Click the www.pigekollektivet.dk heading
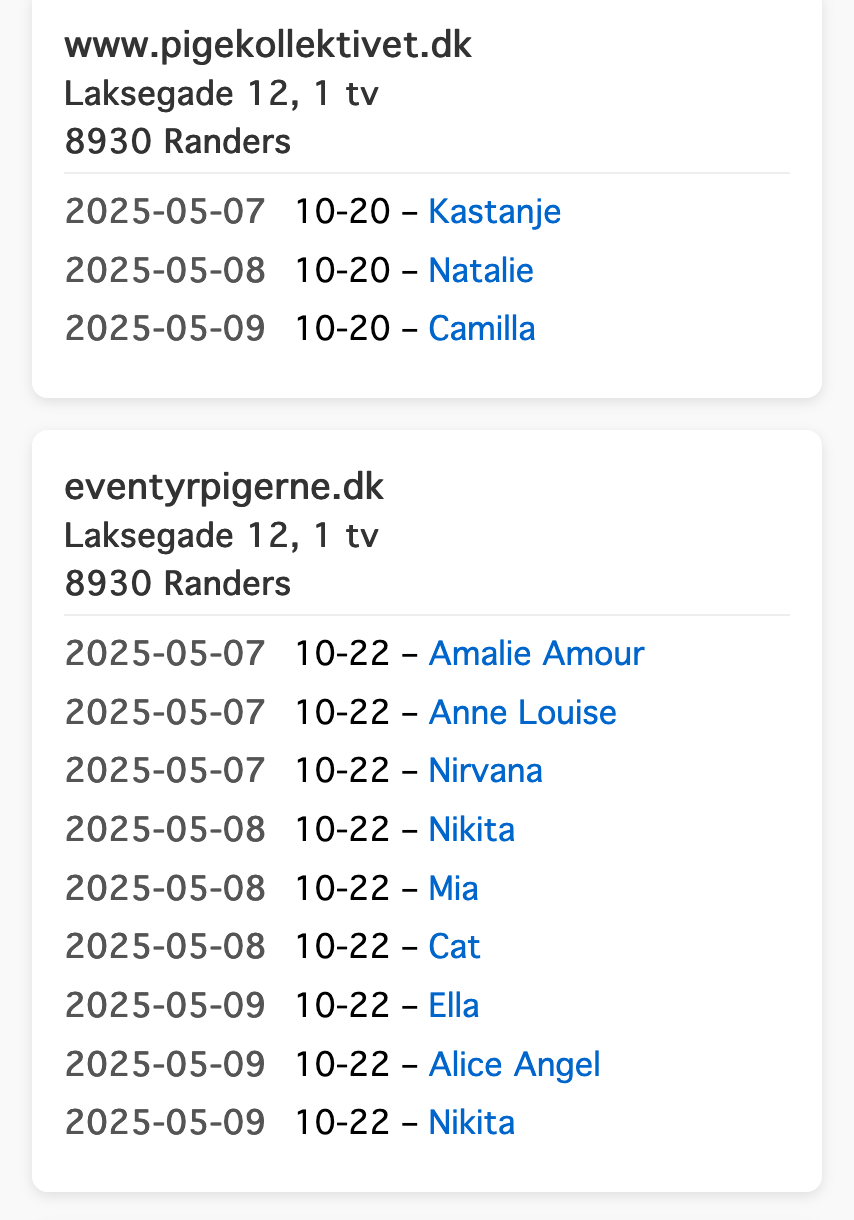This screenshot has width=854, height=1220. pos(268,46)
